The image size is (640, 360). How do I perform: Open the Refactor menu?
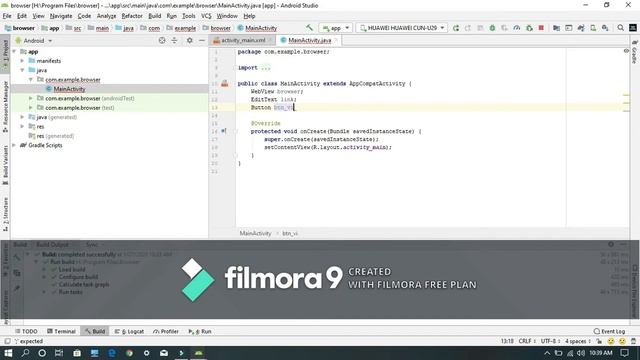coord(132,16)
